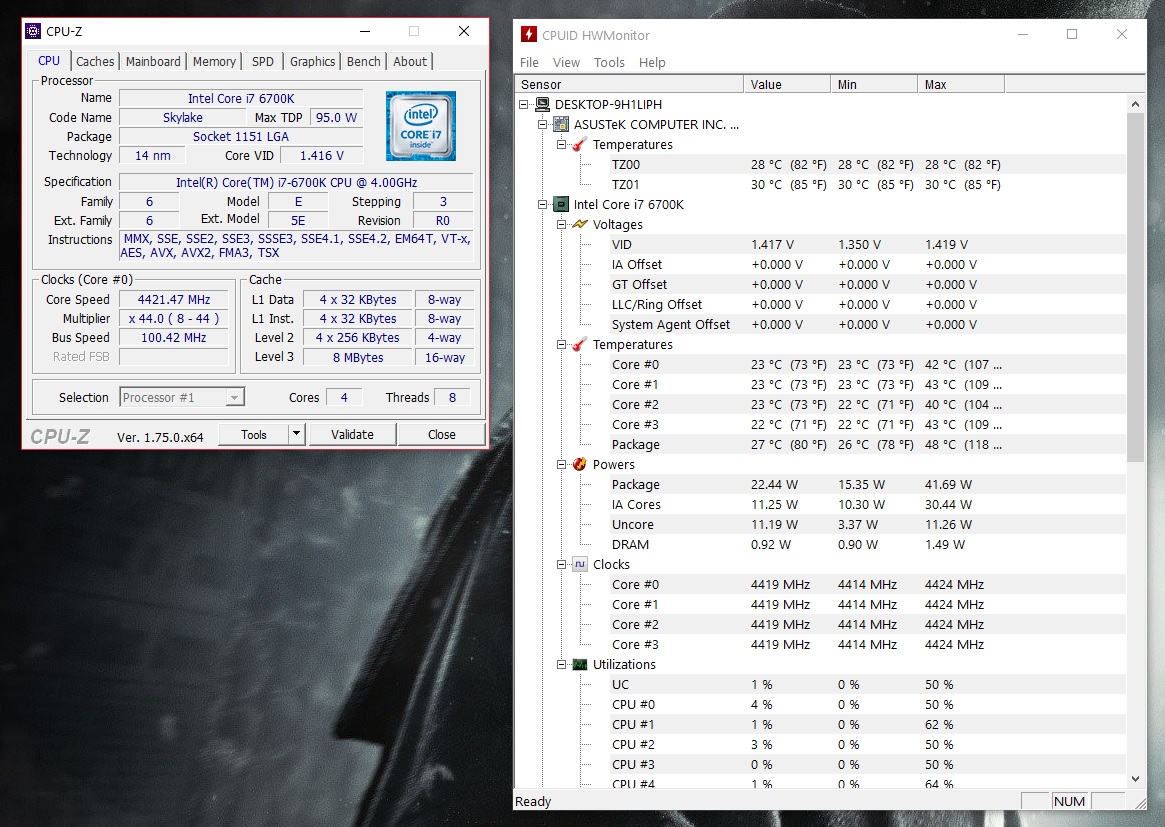This screenshot has width=1165, height=827.
Task: Collapse the Intel Core i7 6700K node
Action: tap(542, 204)
